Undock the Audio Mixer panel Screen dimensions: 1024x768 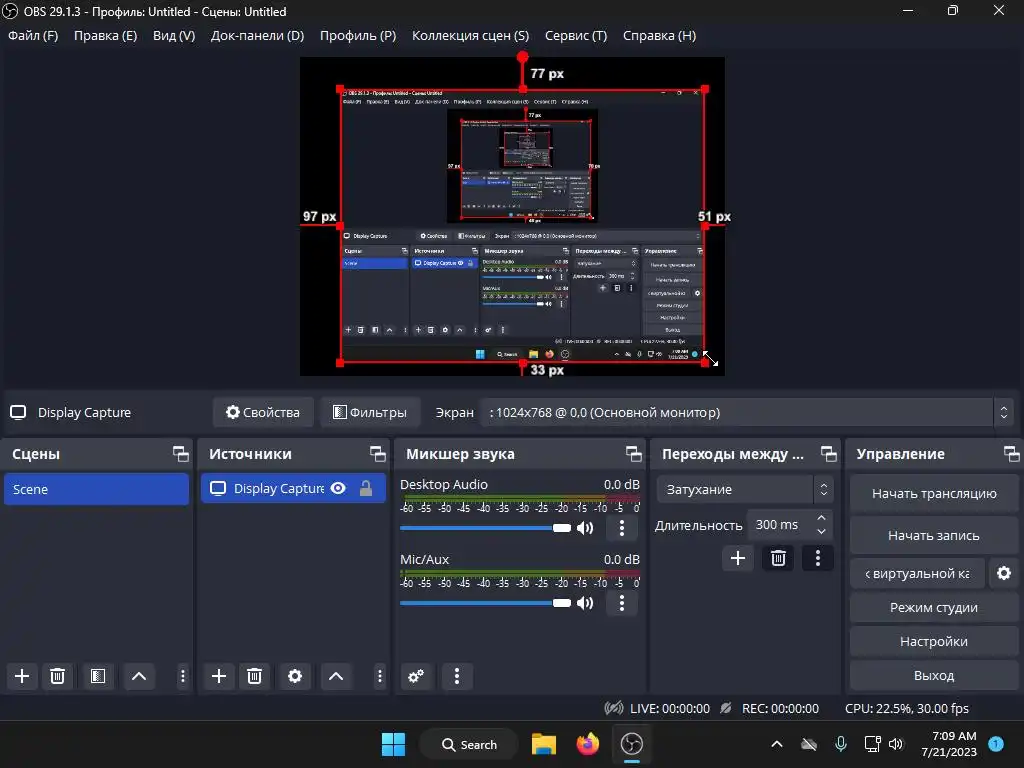[633, 454]
